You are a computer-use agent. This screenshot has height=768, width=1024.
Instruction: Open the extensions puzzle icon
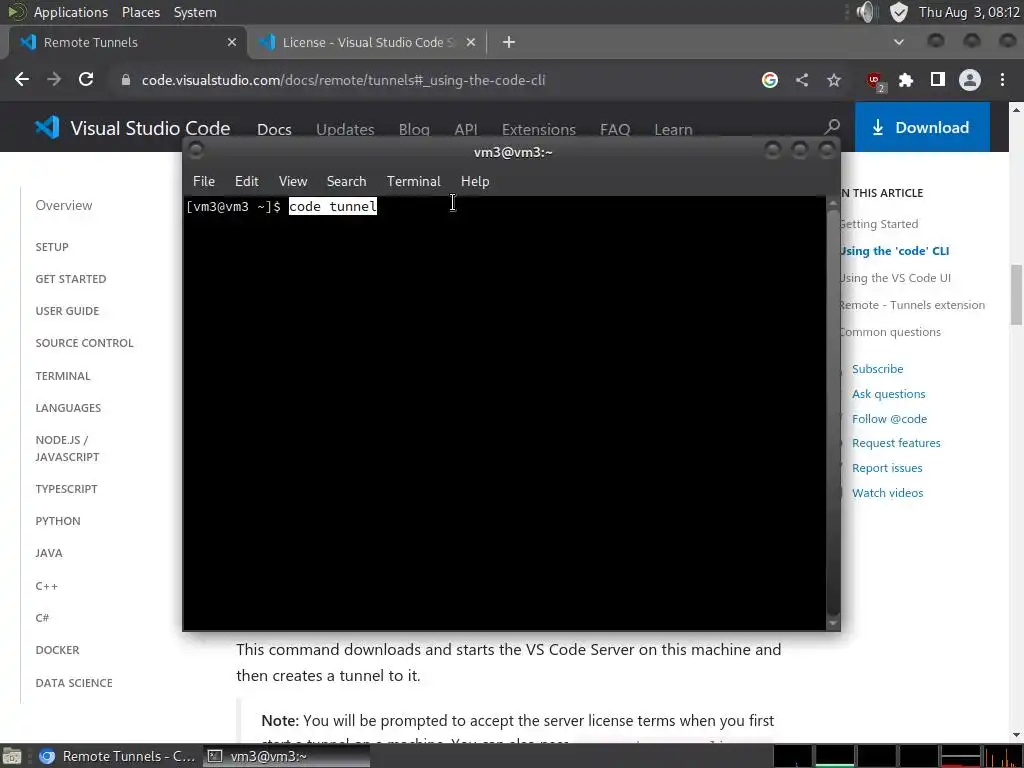click(906, 80)
